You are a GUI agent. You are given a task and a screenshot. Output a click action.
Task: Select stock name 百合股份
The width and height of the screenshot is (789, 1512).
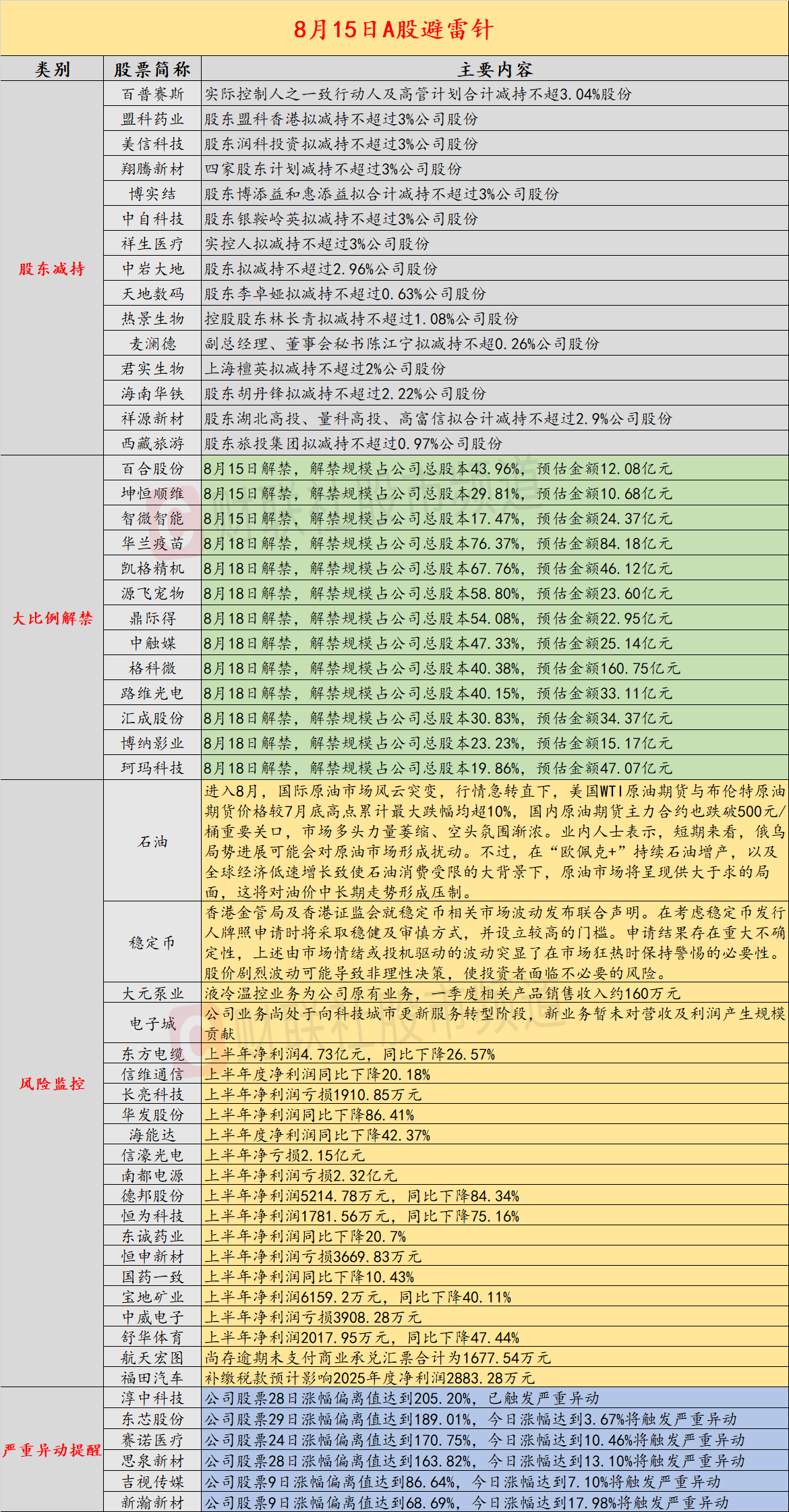[152, 468]
